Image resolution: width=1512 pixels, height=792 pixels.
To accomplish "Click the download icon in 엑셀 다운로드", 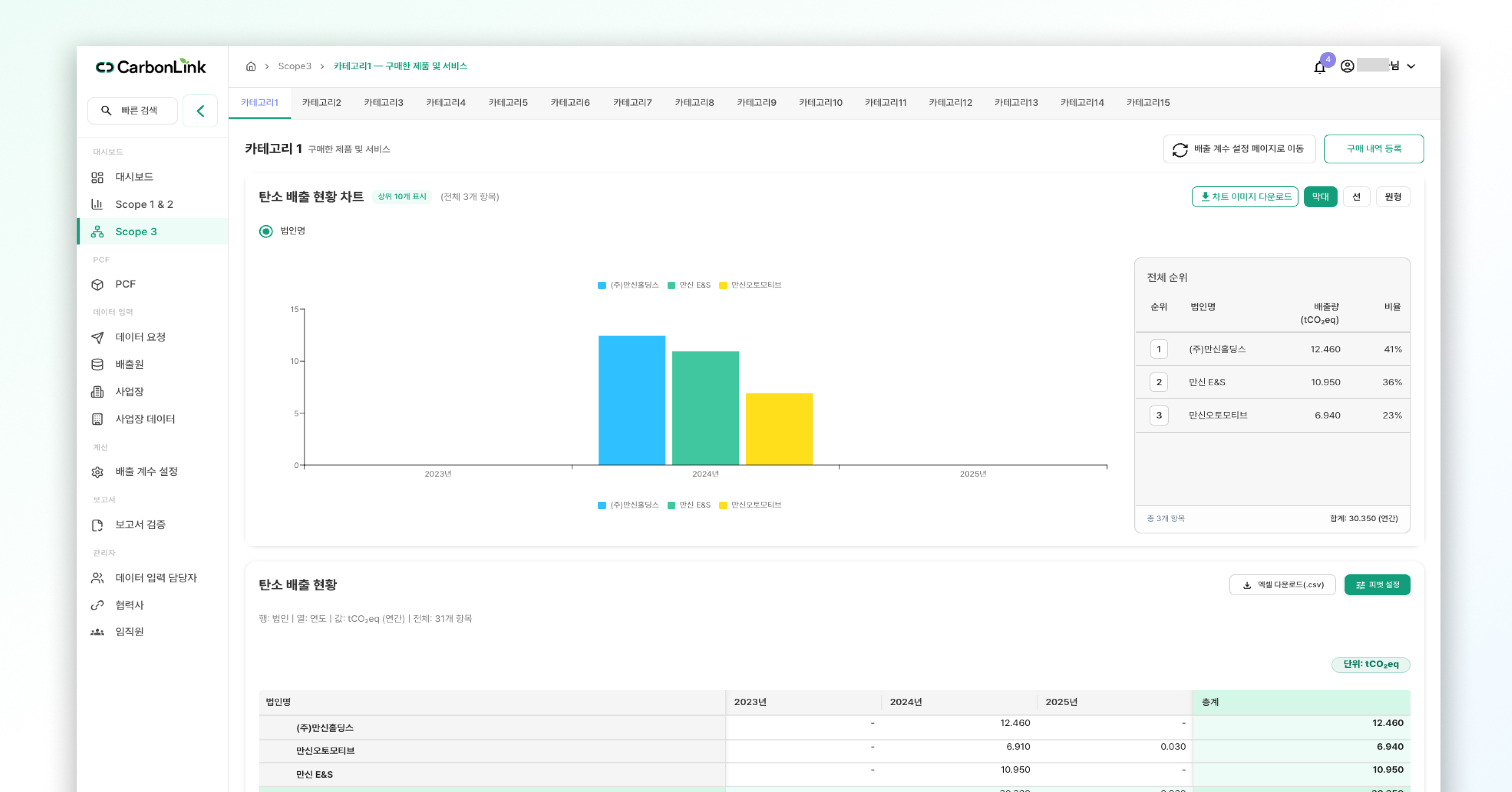I will coord(1247,585).
